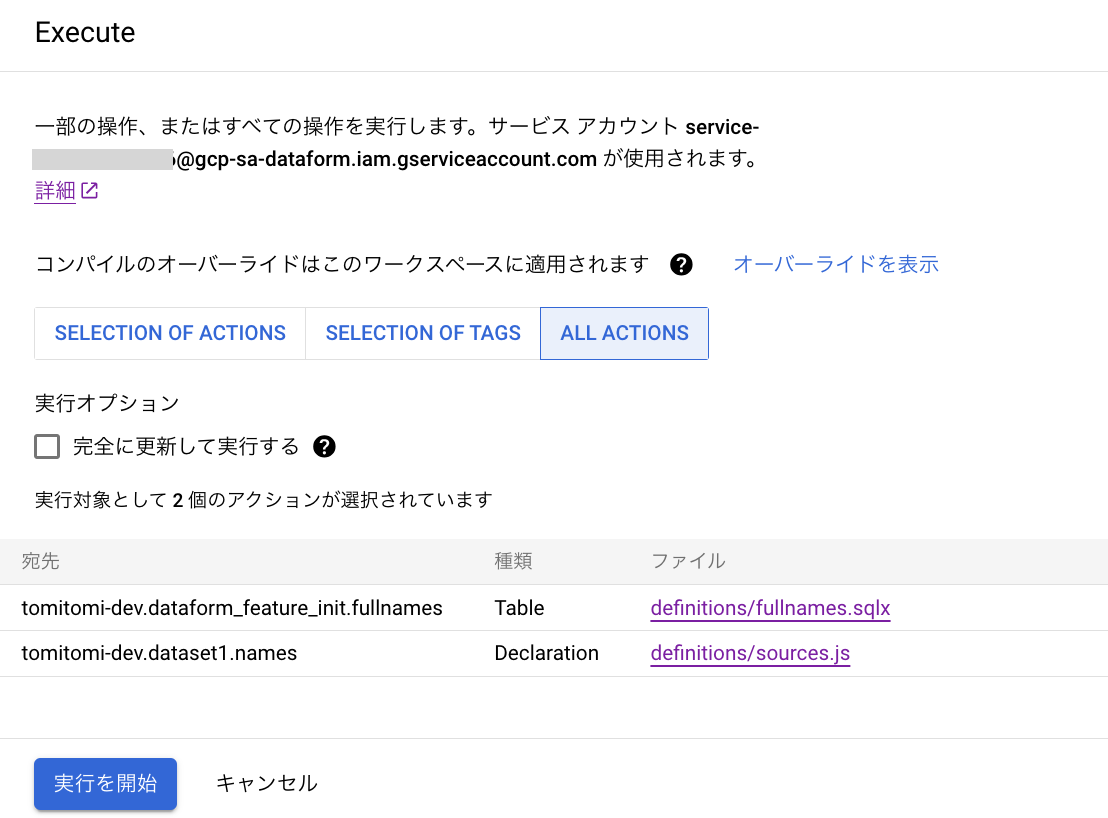The height and width of the screenshot is (818, 1108).
Task: Open the definitions/fullnames.sqlx file link
Action: [x=770, y=608]
